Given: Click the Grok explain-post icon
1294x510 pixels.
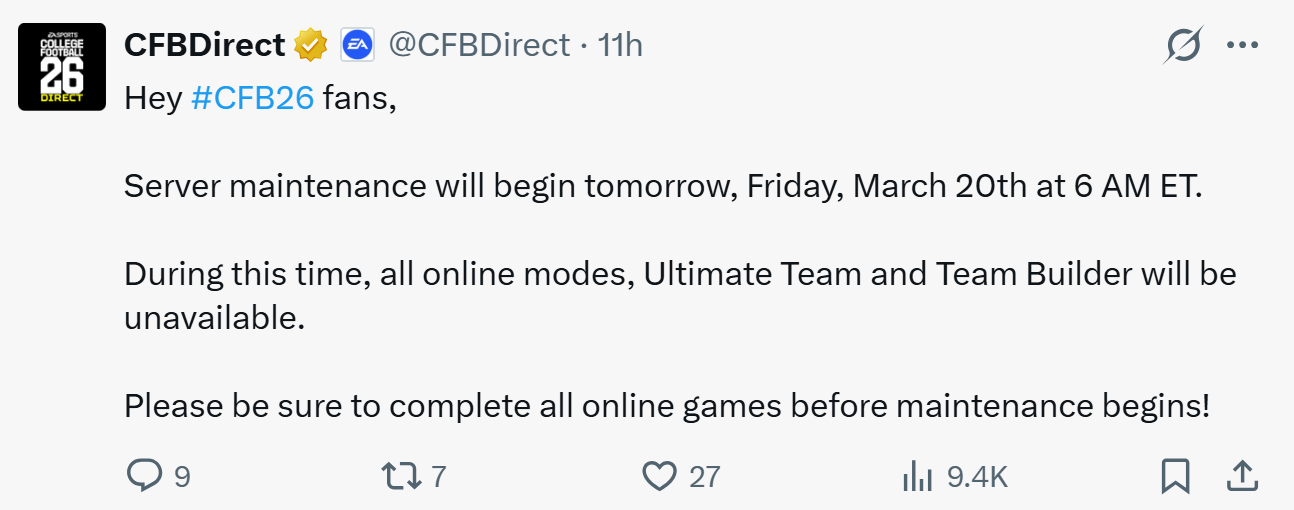Looking at the screenshot, I should 1183,45.
